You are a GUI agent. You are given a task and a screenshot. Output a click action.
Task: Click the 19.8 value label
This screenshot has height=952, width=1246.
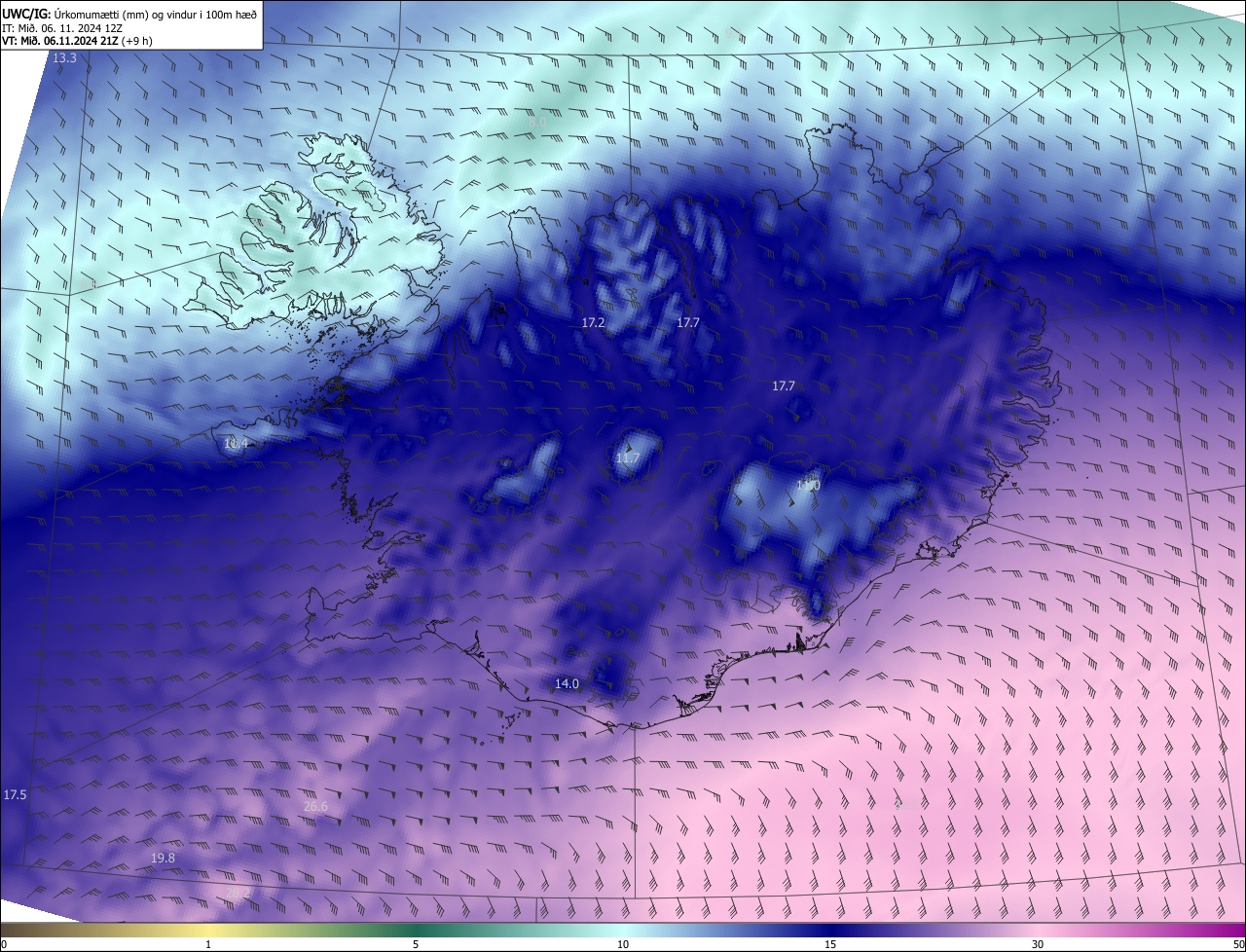[163, 858]
